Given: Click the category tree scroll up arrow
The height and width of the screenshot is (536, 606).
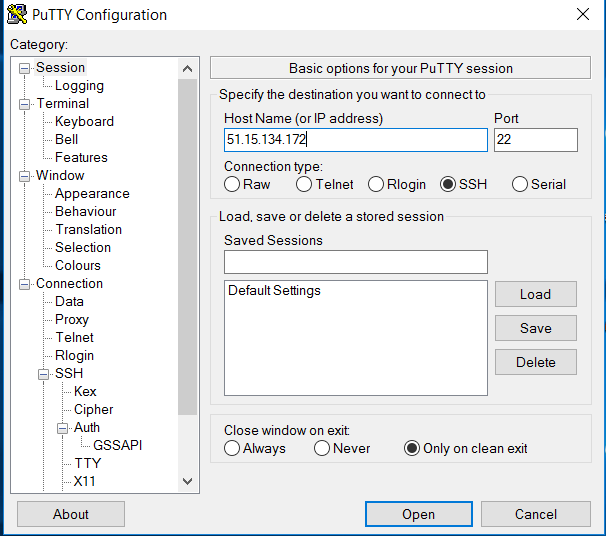Looking at the screenshot, I should point(187,69).
